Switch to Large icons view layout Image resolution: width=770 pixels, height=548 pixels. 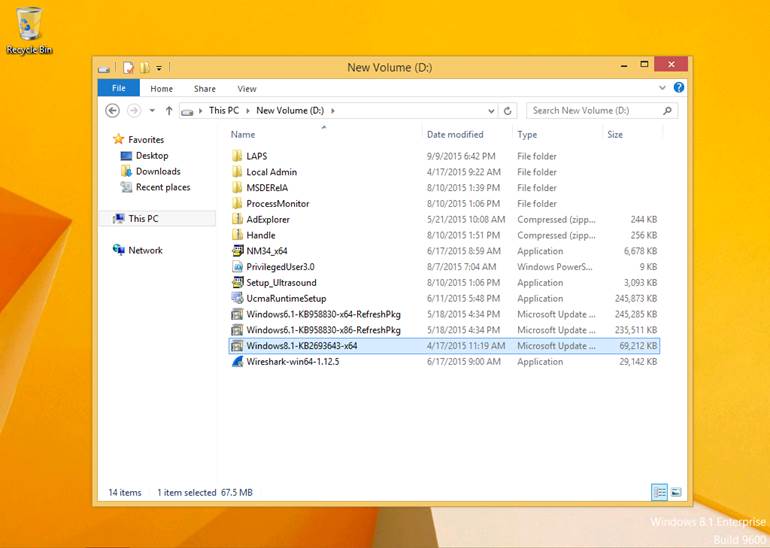676,492
